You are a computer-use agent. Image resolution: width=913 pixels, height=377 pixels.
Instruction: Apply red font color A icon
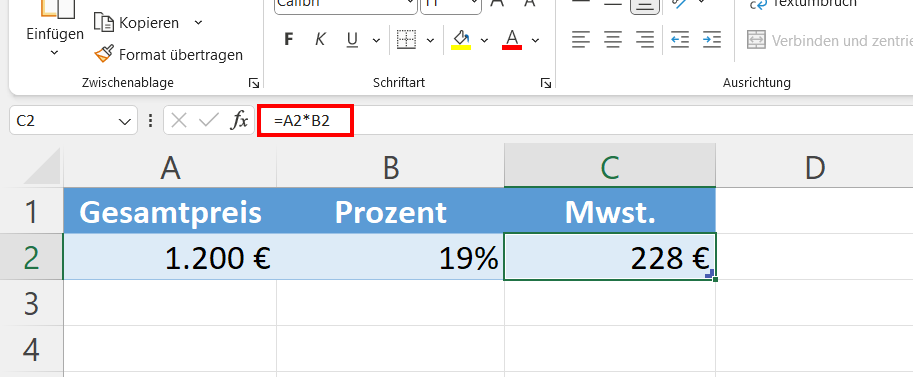point(512,40)
